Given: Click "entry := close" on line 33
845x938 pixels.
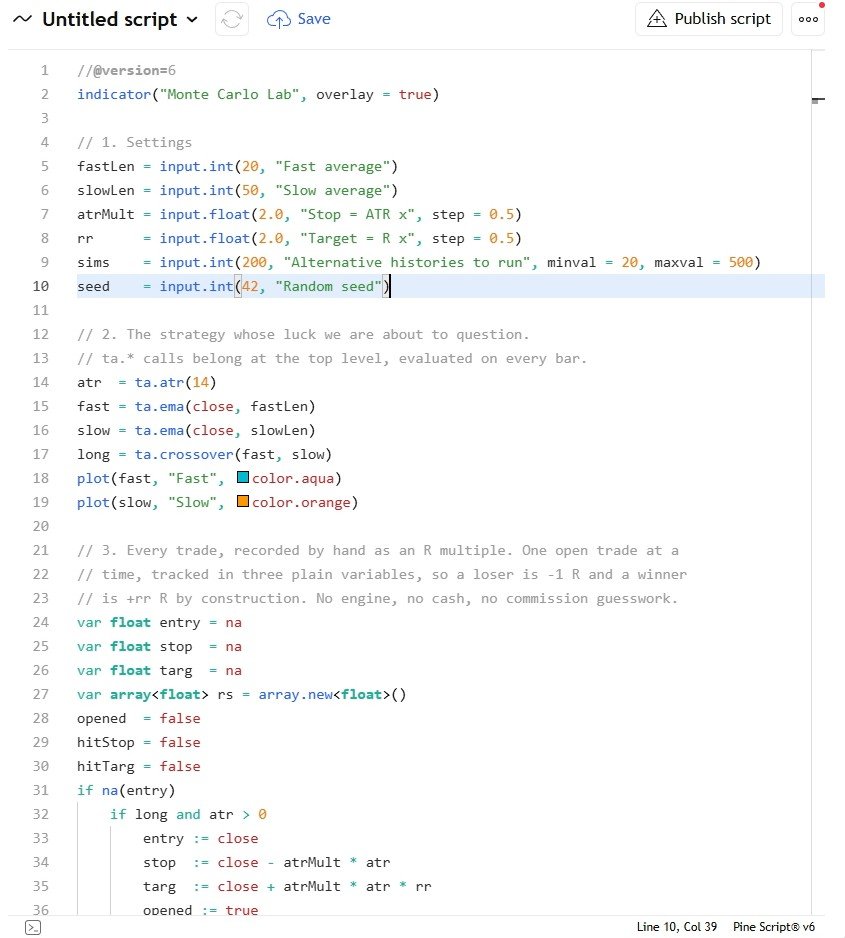Looking at the screenshot, I should coord(201,838).
